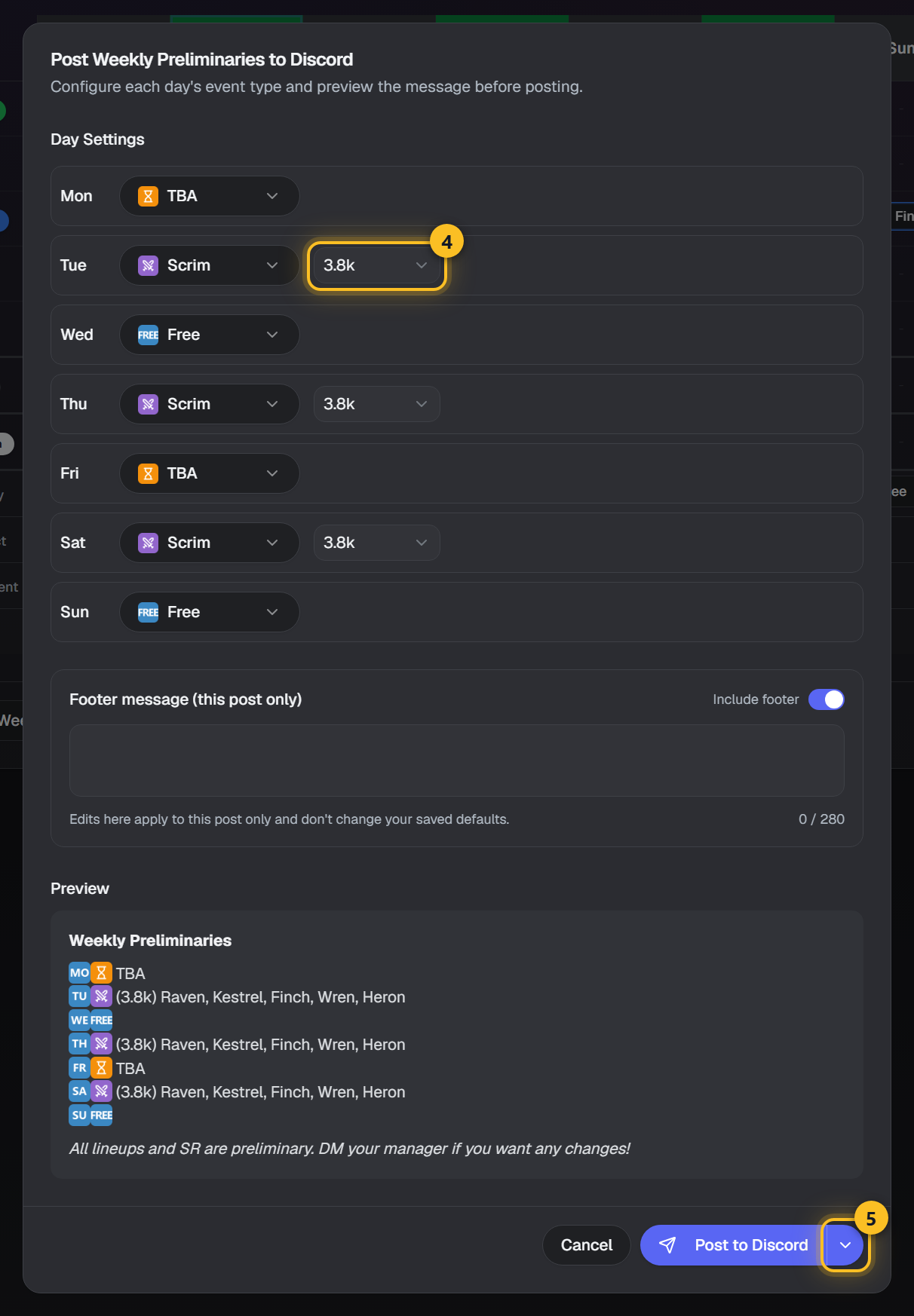
Task: Open Saturday 3.8k SR dropdown
Action: 376,543
